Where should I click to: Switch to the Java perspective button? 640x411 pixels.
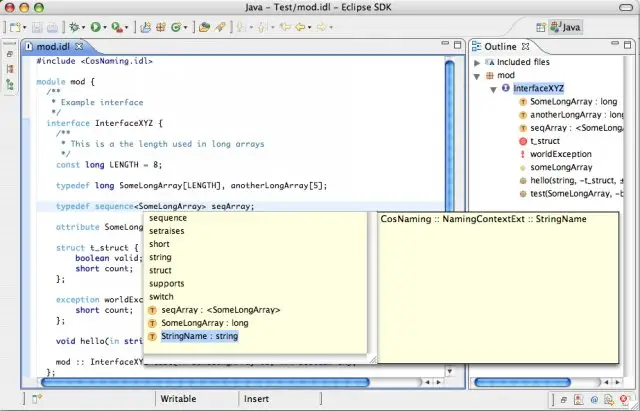click(565, 27)
